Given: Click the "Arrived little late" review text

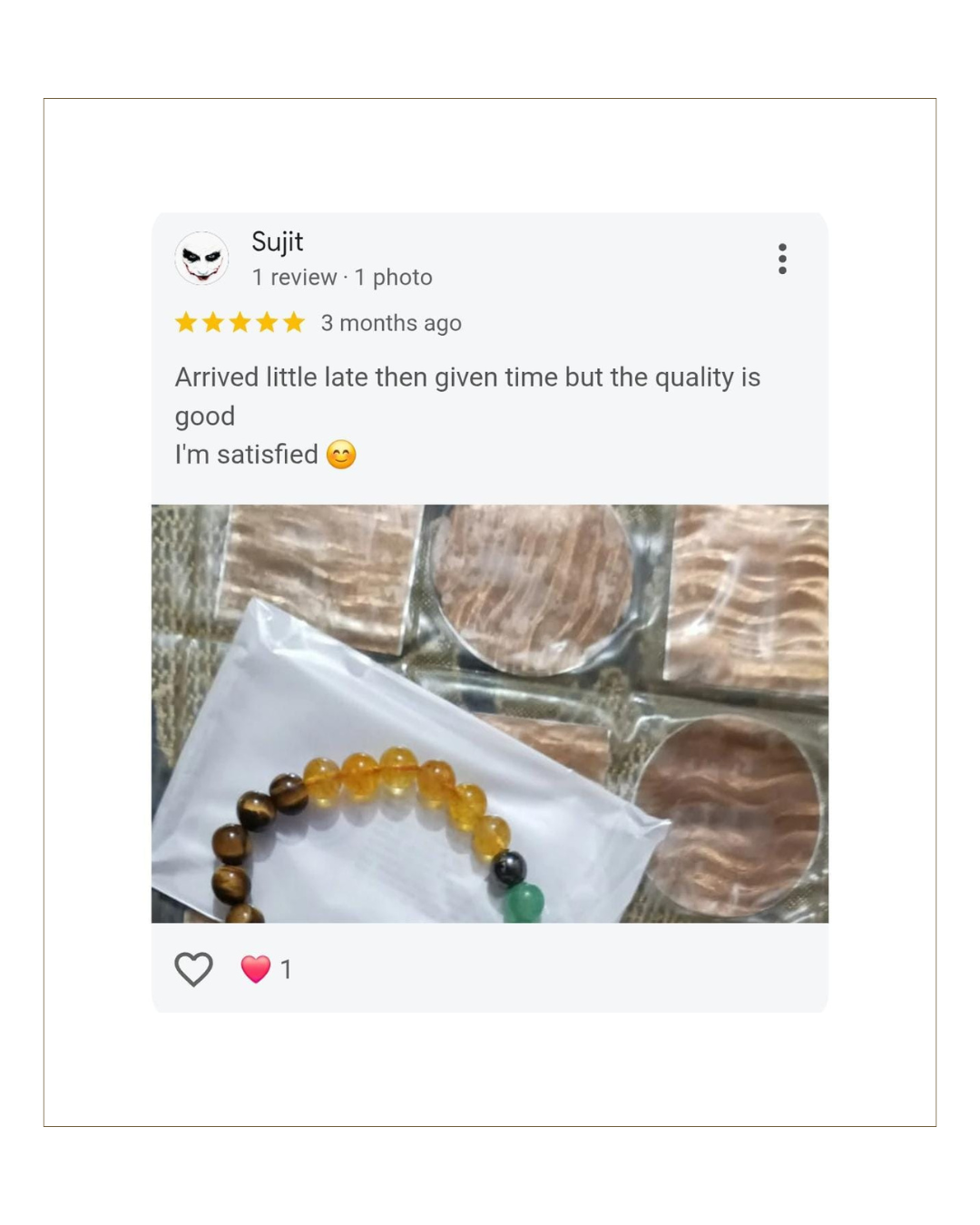Looking at the screenshot, I should 467,377.
